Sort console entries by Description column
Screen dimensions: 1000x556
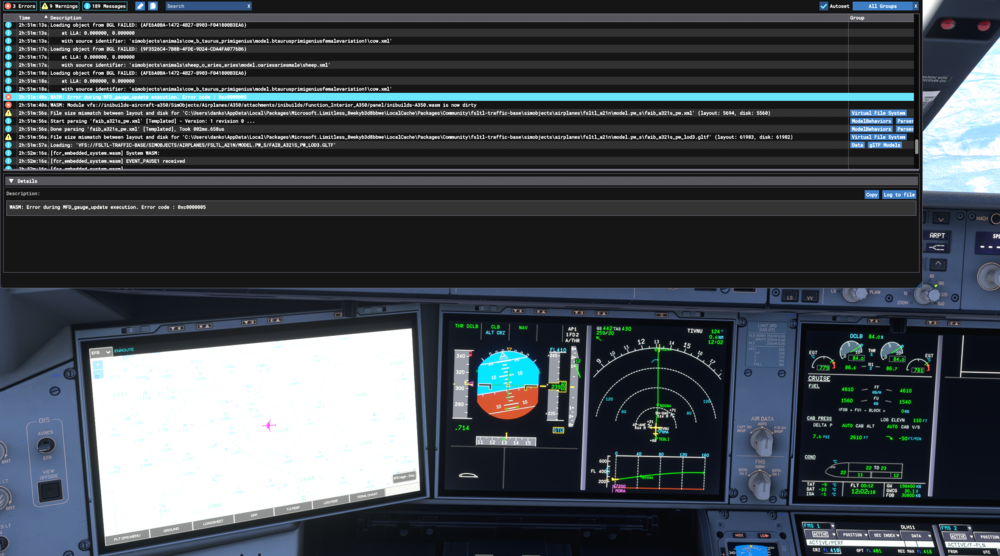[66, 18]
